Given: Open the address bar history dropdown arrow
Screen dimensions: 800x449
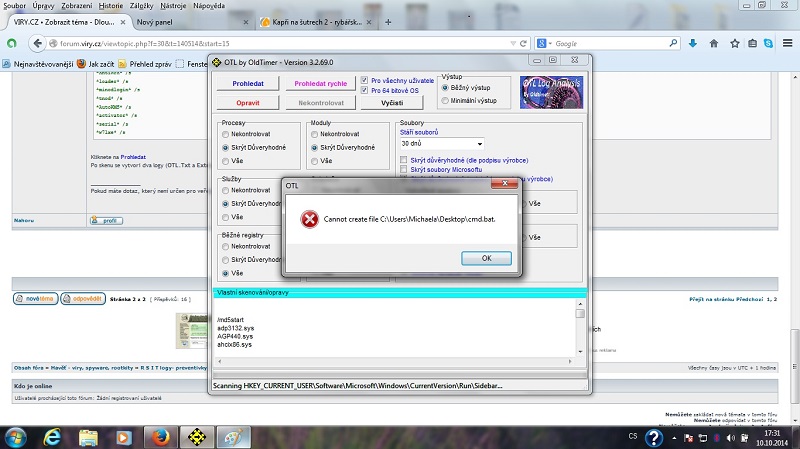Looking at the screenshot, I should pyautogui.click(x=513, y=44).
